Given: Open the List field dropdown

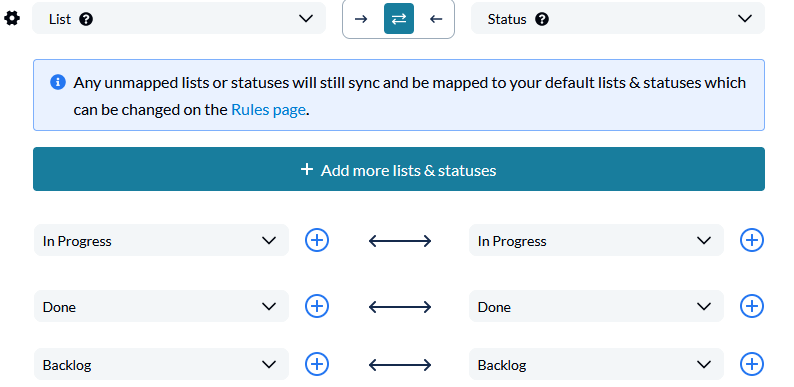Looking at the screenshot, I should 179,18.
